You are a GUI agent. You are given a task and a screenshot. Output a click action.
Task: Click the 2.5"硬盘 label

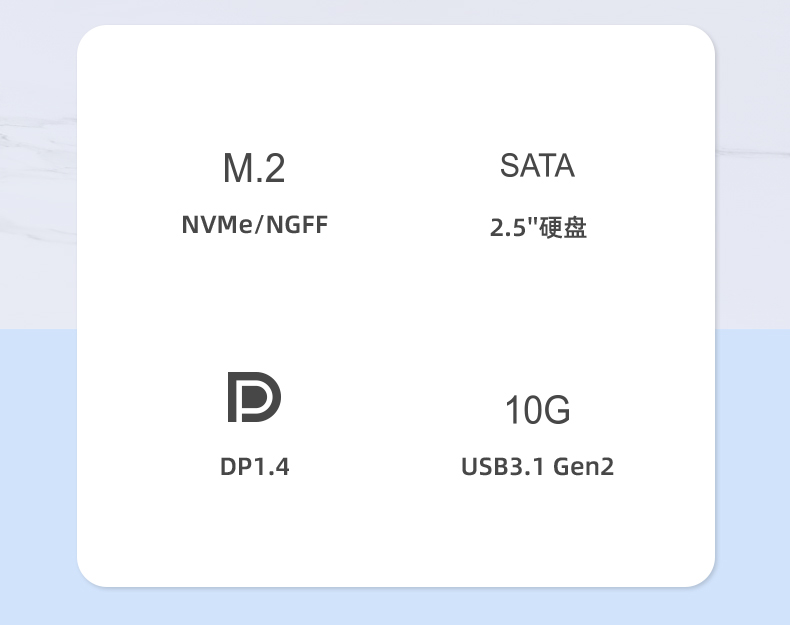tap(538, 228)
